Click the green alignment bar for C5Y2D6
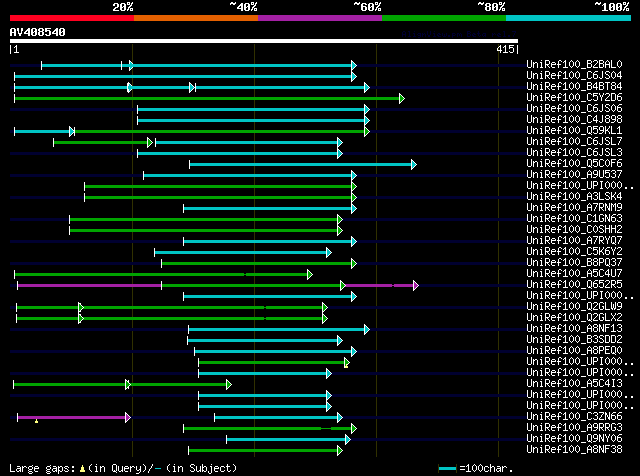 (x=207, y=98)
